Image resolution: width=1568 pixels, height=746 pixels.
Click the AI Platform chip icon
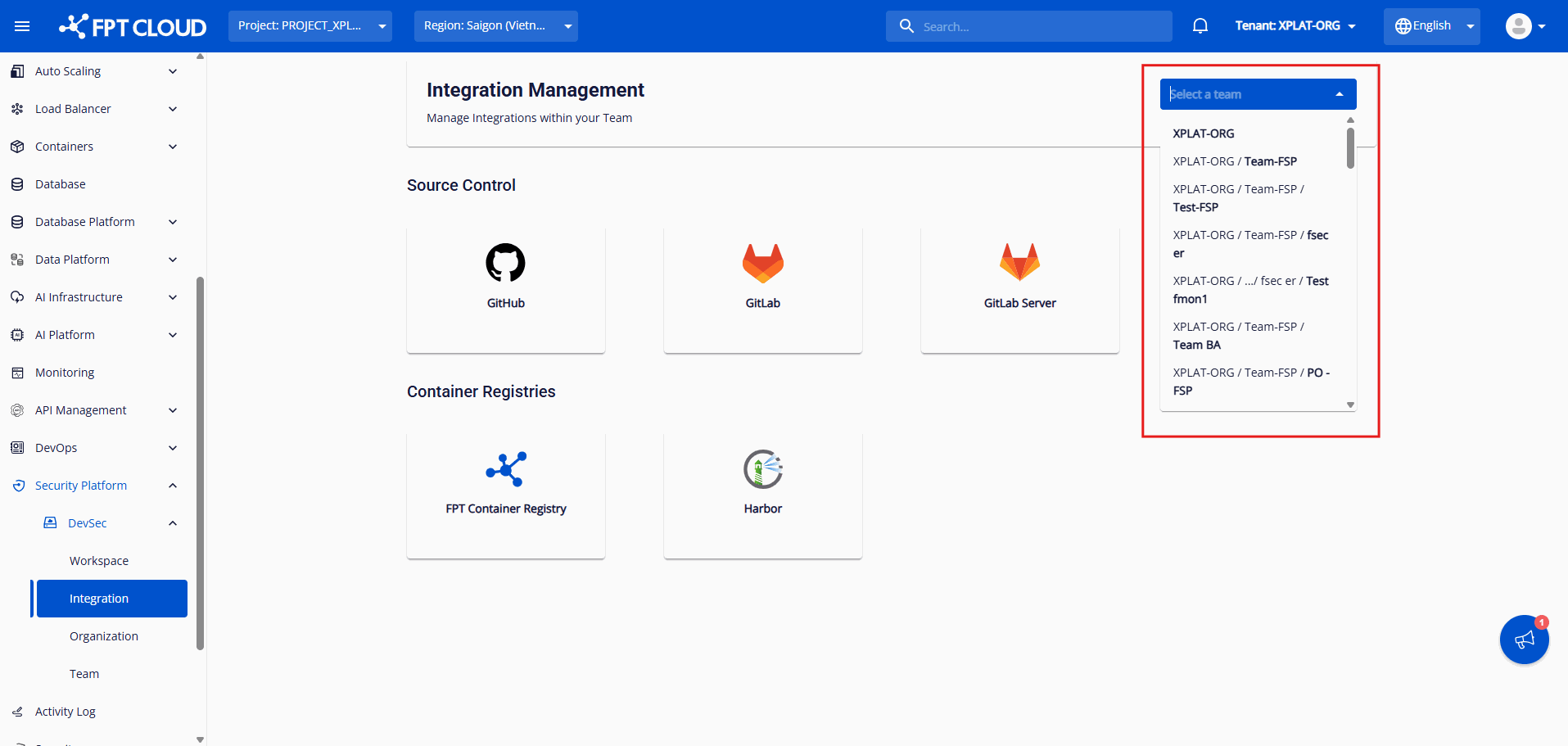pos(17,335)
